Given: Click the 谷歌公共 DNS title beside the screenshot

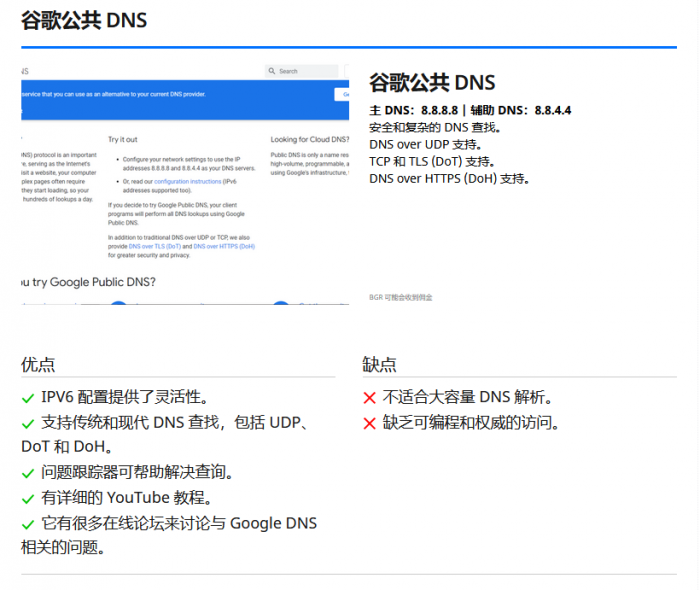Looking at the screenshot, I should point(432,83).
